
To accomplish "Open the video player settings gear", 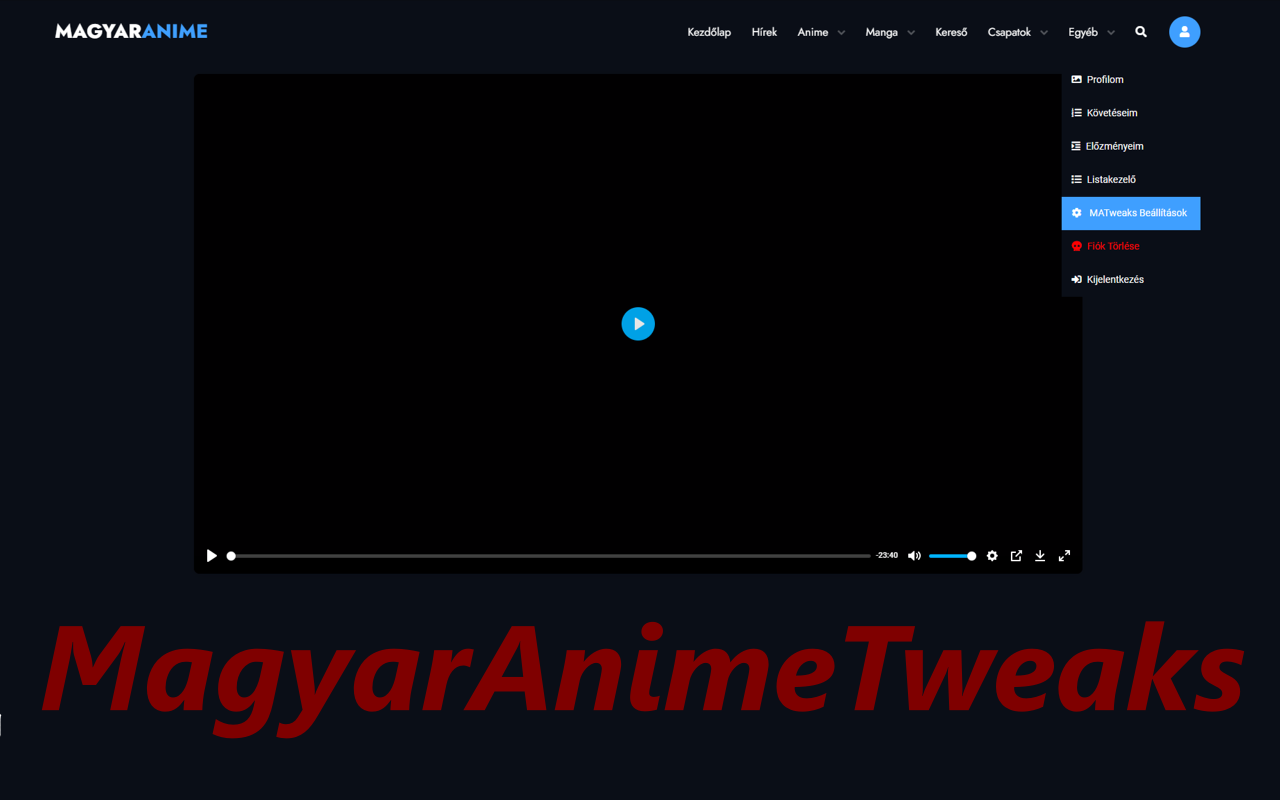I will (991, 555).
